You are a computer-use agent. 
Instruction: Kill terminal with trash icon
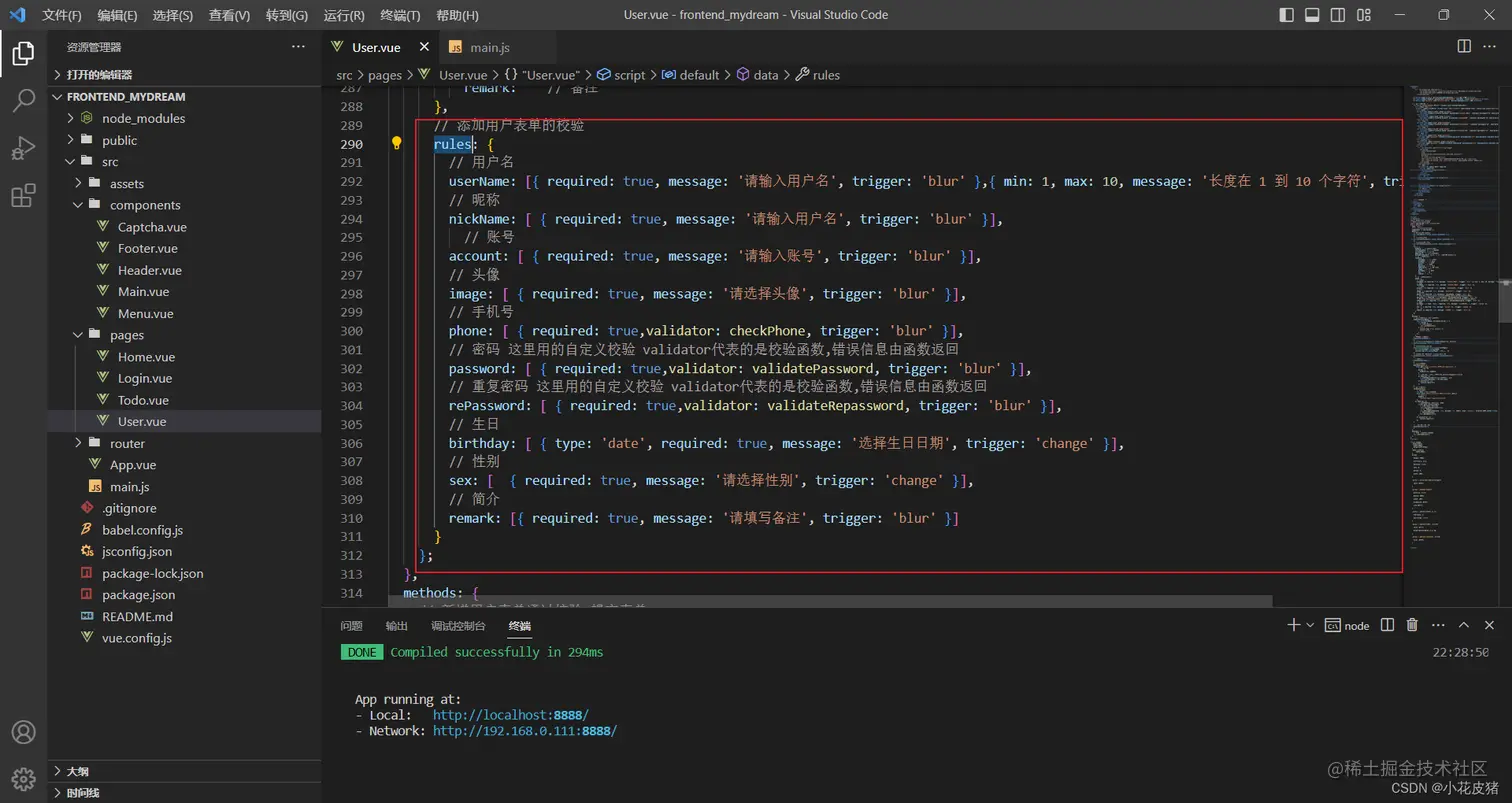(1412, 625)
